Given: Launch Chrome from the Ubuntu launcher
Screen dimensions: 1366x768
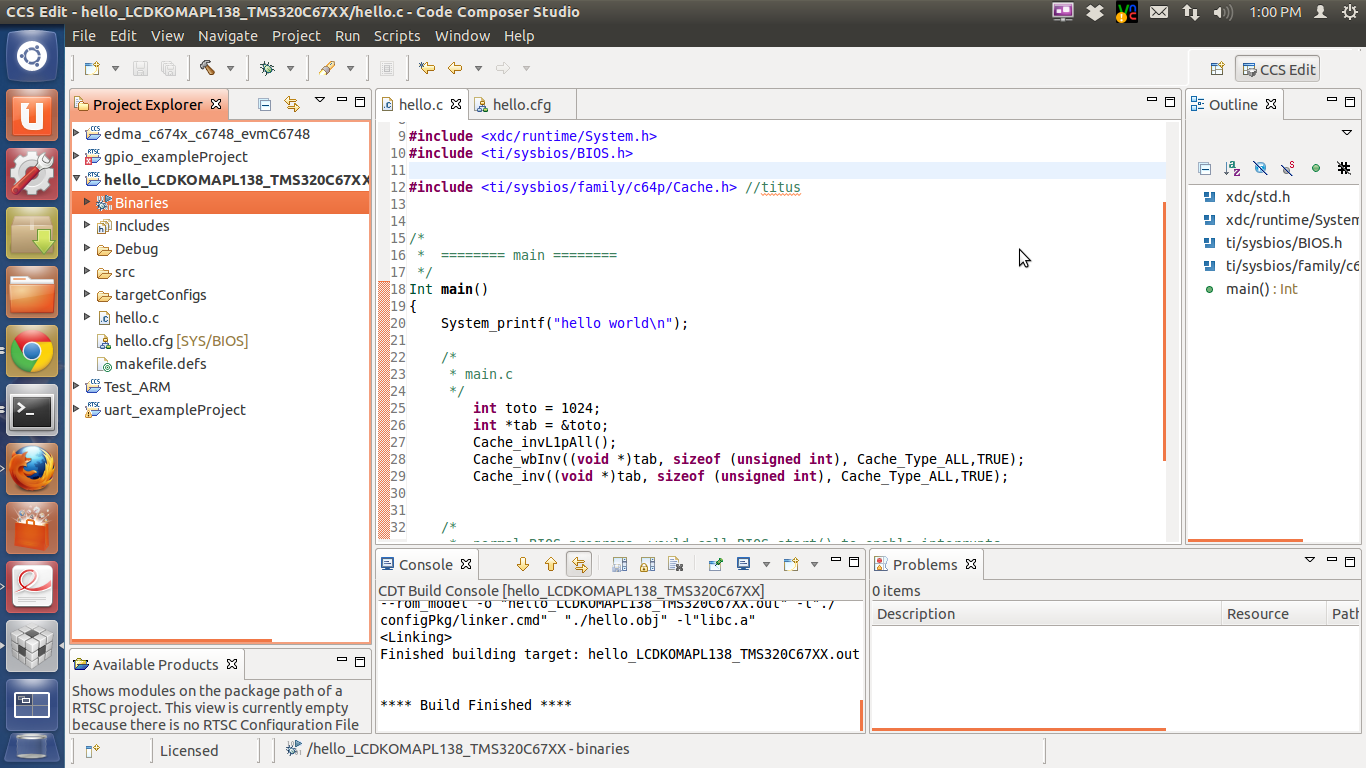Looking at the screenshot, I should [32, 352].
